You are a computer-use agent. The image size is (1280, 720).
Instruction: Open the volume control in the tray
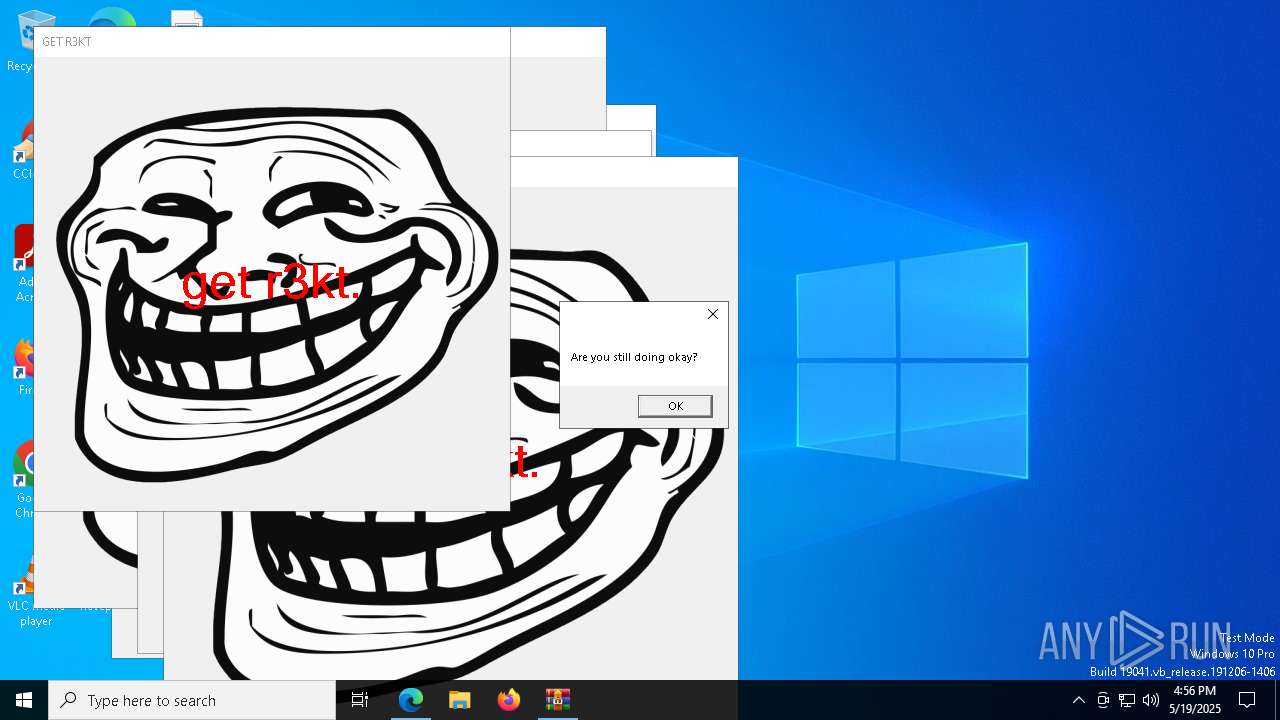(x=1151, y=700)
